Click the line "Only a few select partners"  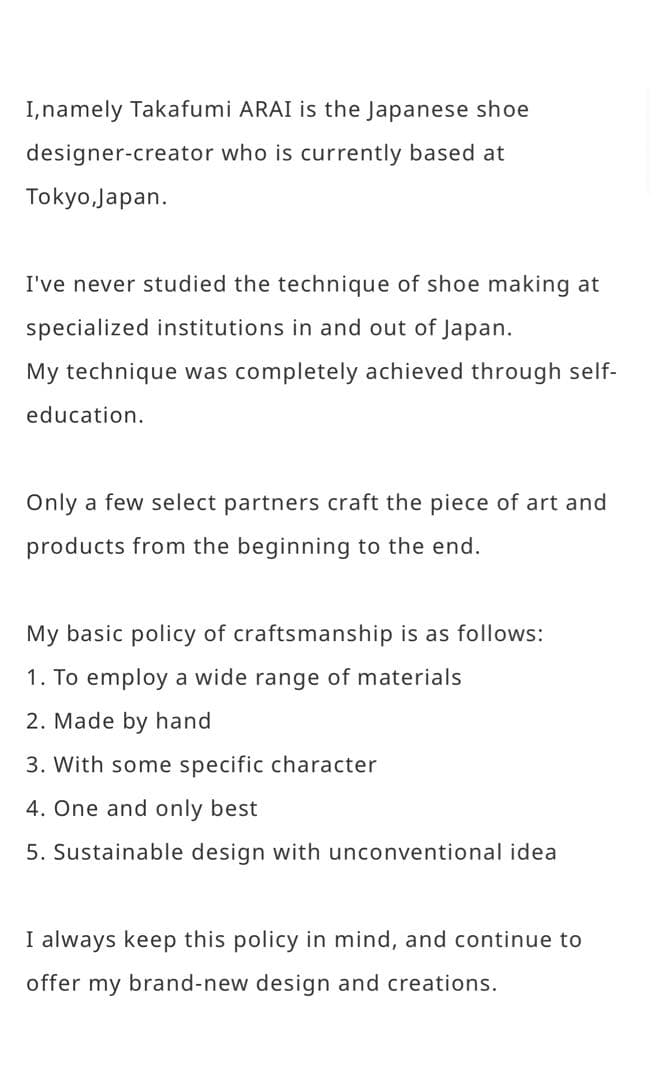pos(316,503)
